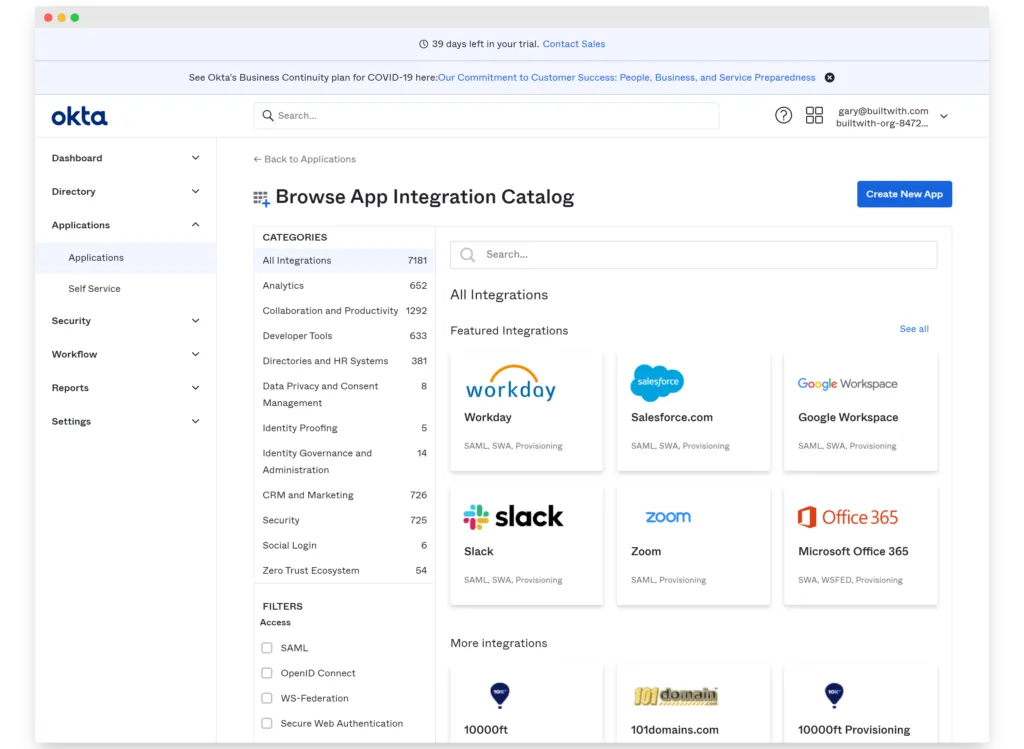1024x749 pixels.
Task: Filter by the Security category in the catalog
Action: coord(344,520)
